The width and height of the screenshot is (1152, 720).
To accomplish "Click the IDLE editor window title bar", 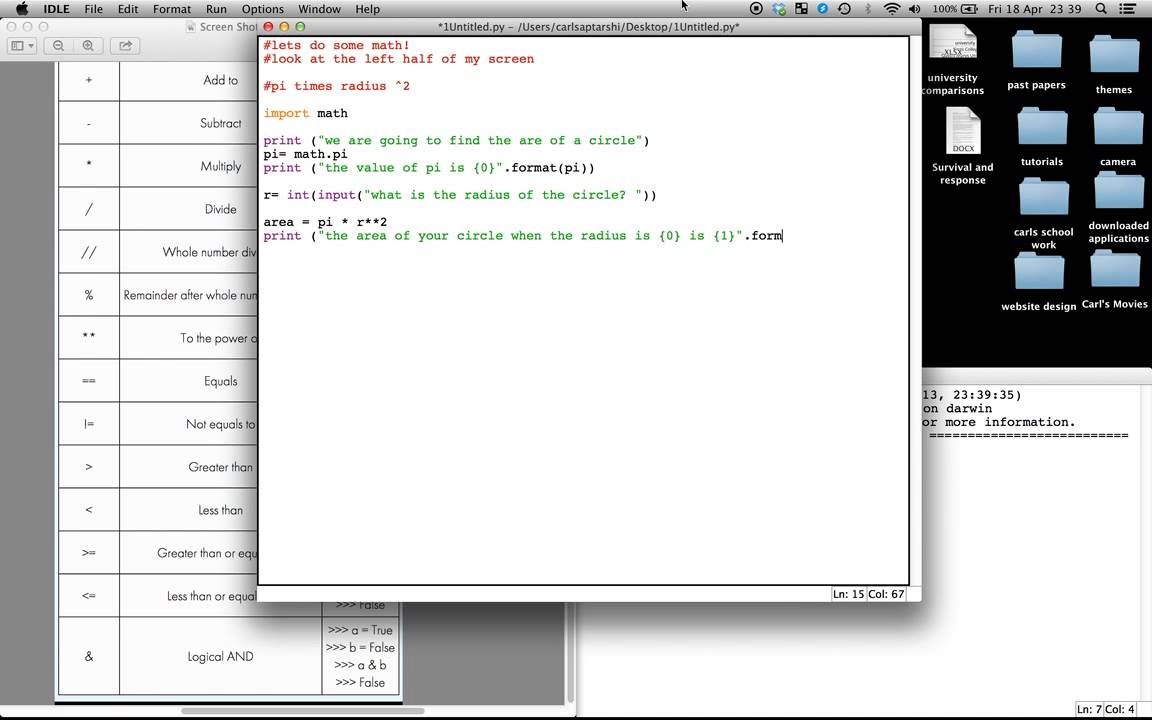I will (x=588, y=26).
